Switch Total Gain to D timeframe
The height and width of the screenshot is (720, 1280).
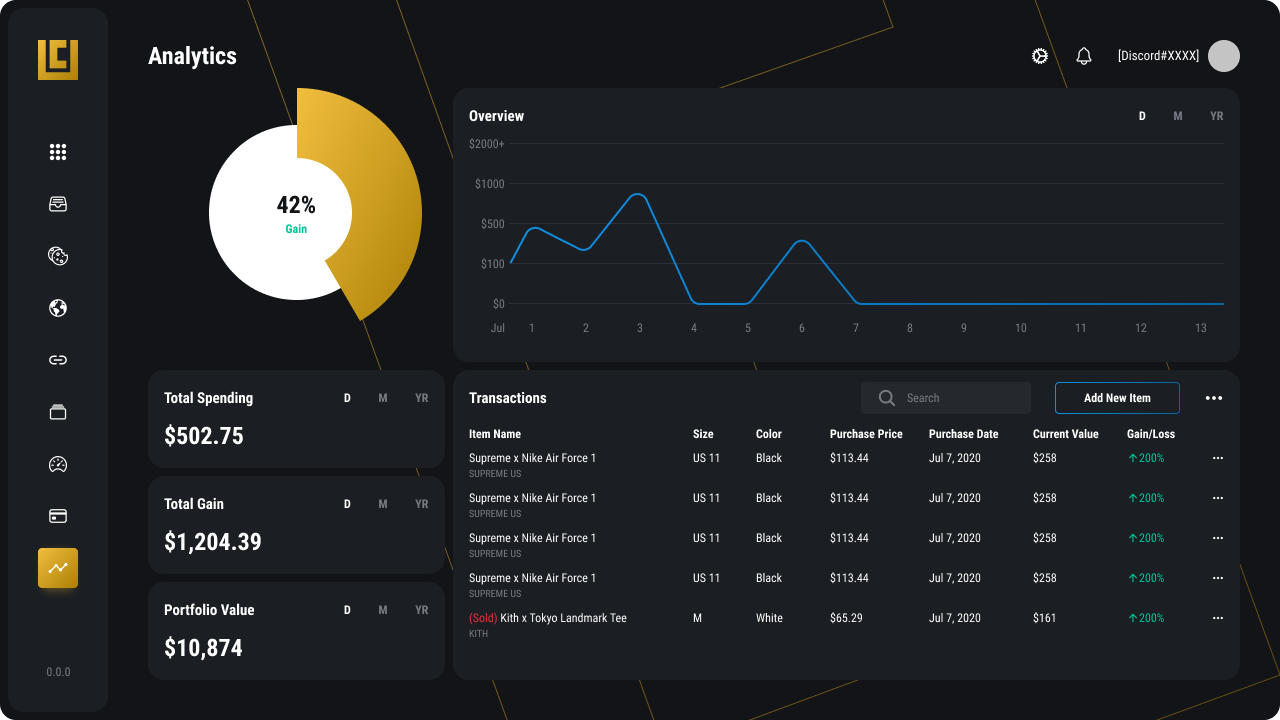pos(347,504)
